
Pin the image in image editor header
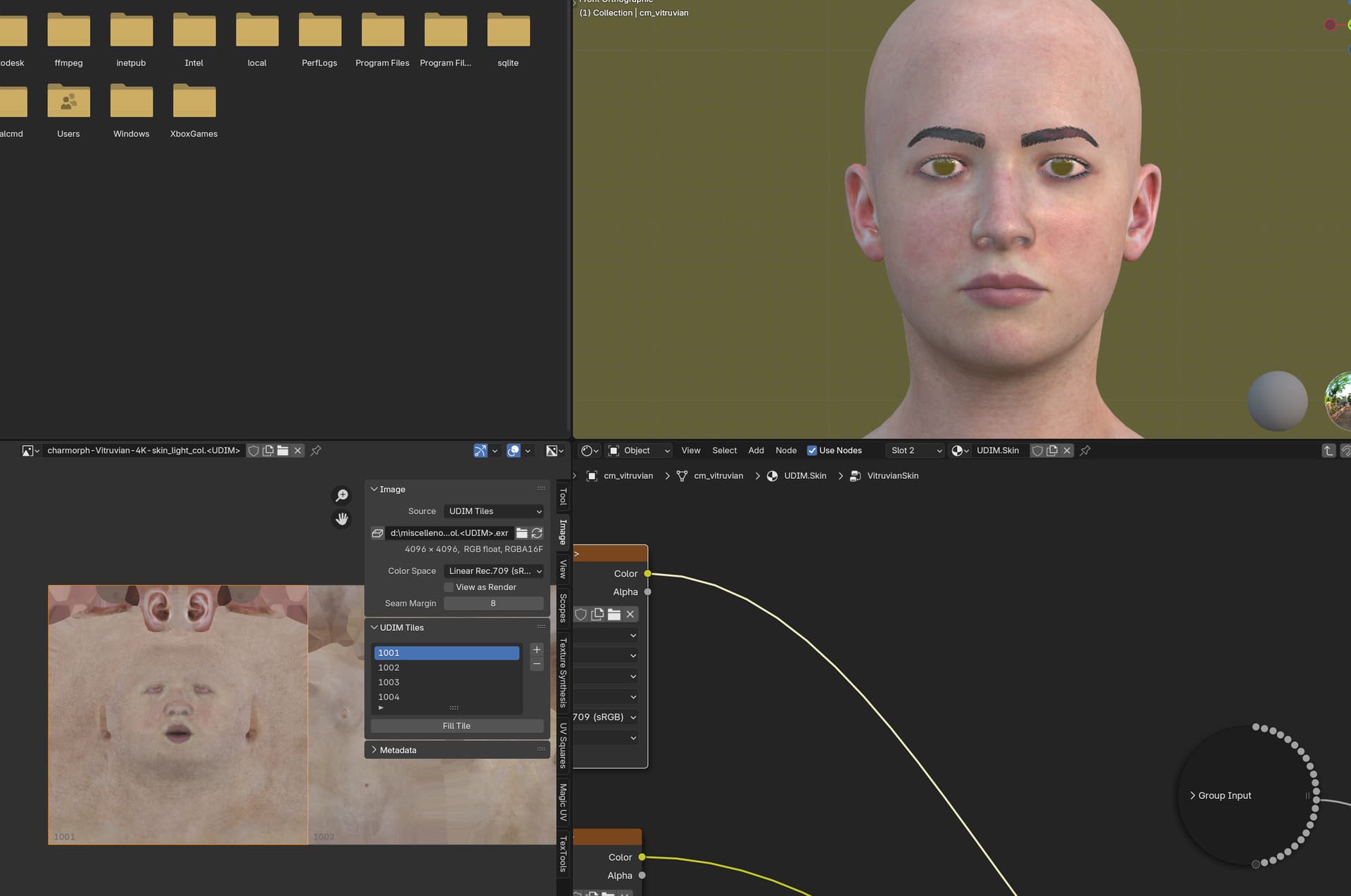point(316,451)
